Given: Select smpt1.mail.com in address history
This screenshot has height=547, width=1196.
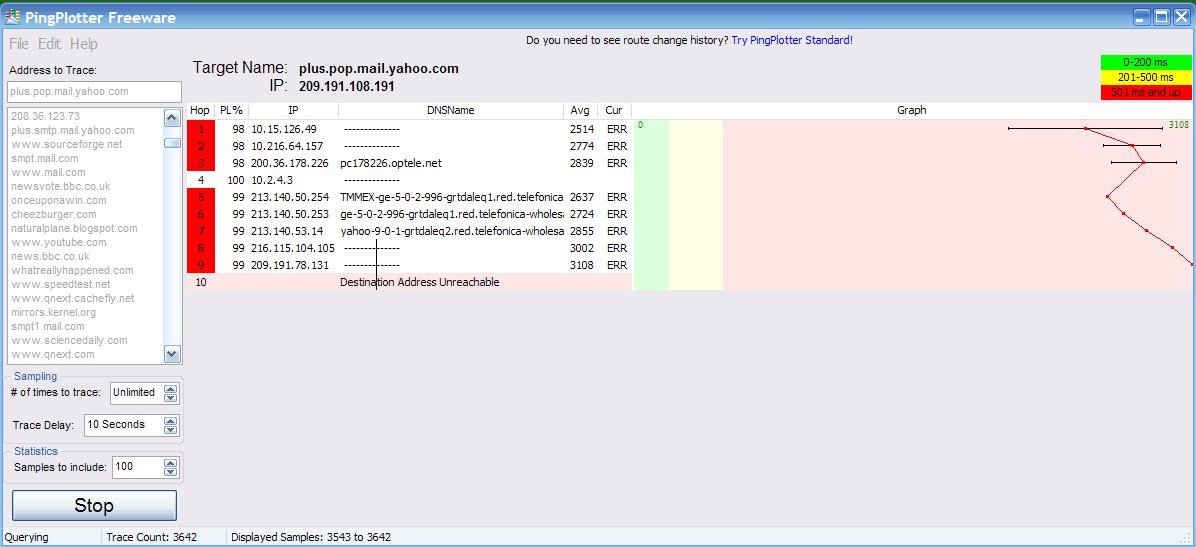Looking at the screenshot, I should (48, 327).
